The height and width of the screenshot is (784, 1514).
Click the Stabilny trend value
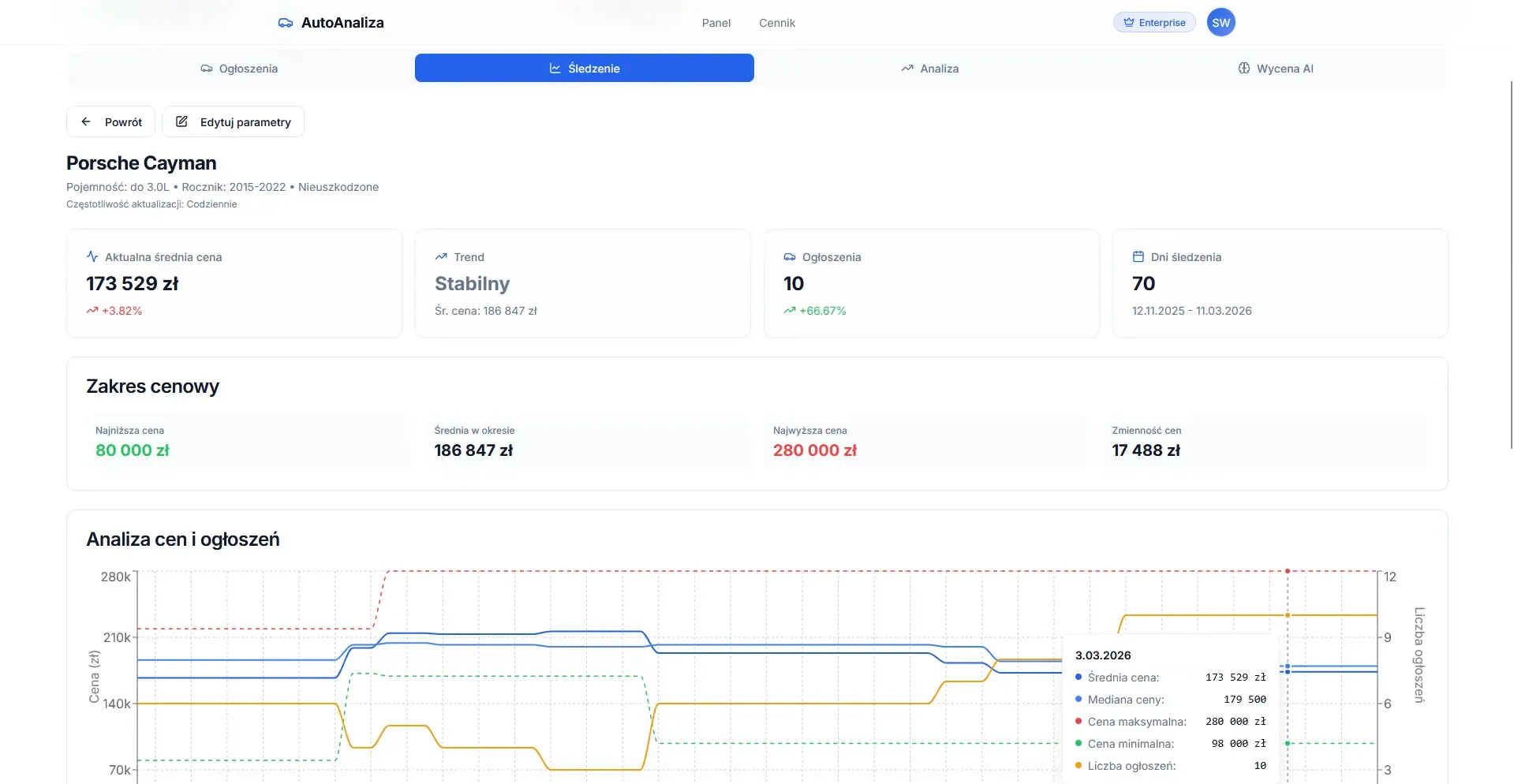473,284
